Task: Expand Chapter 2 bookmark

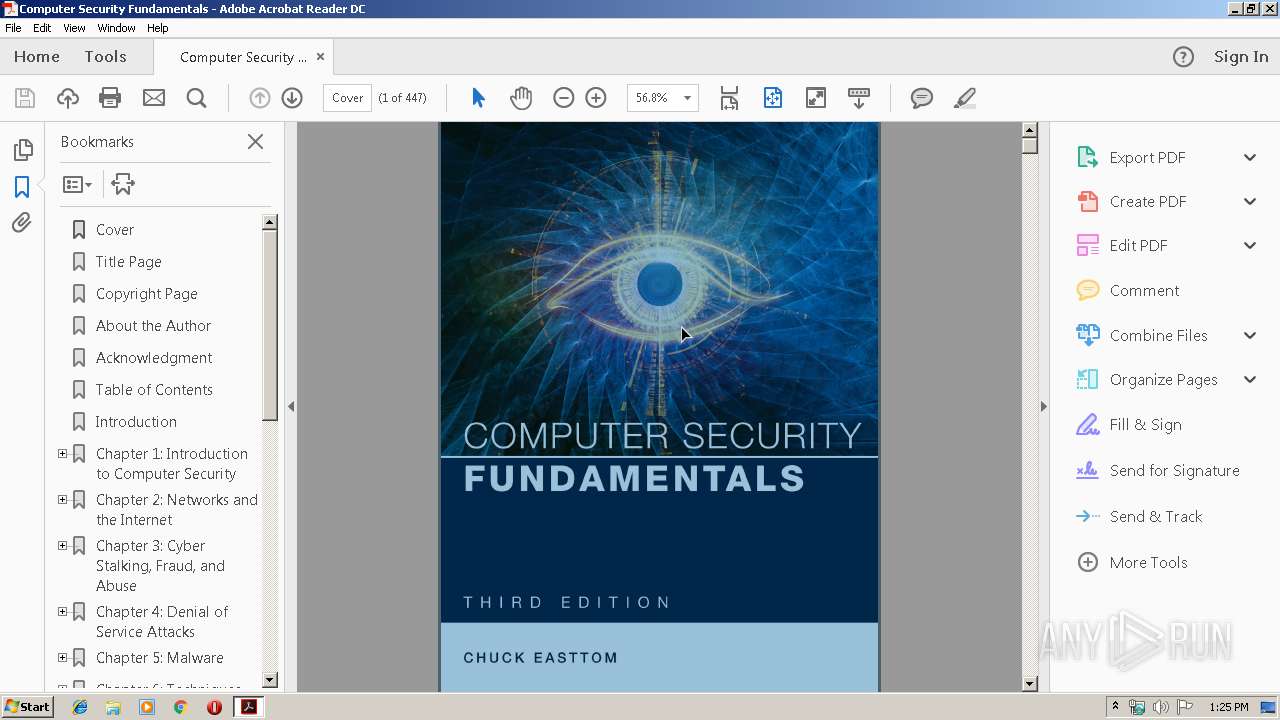Action: coord(62,500)
